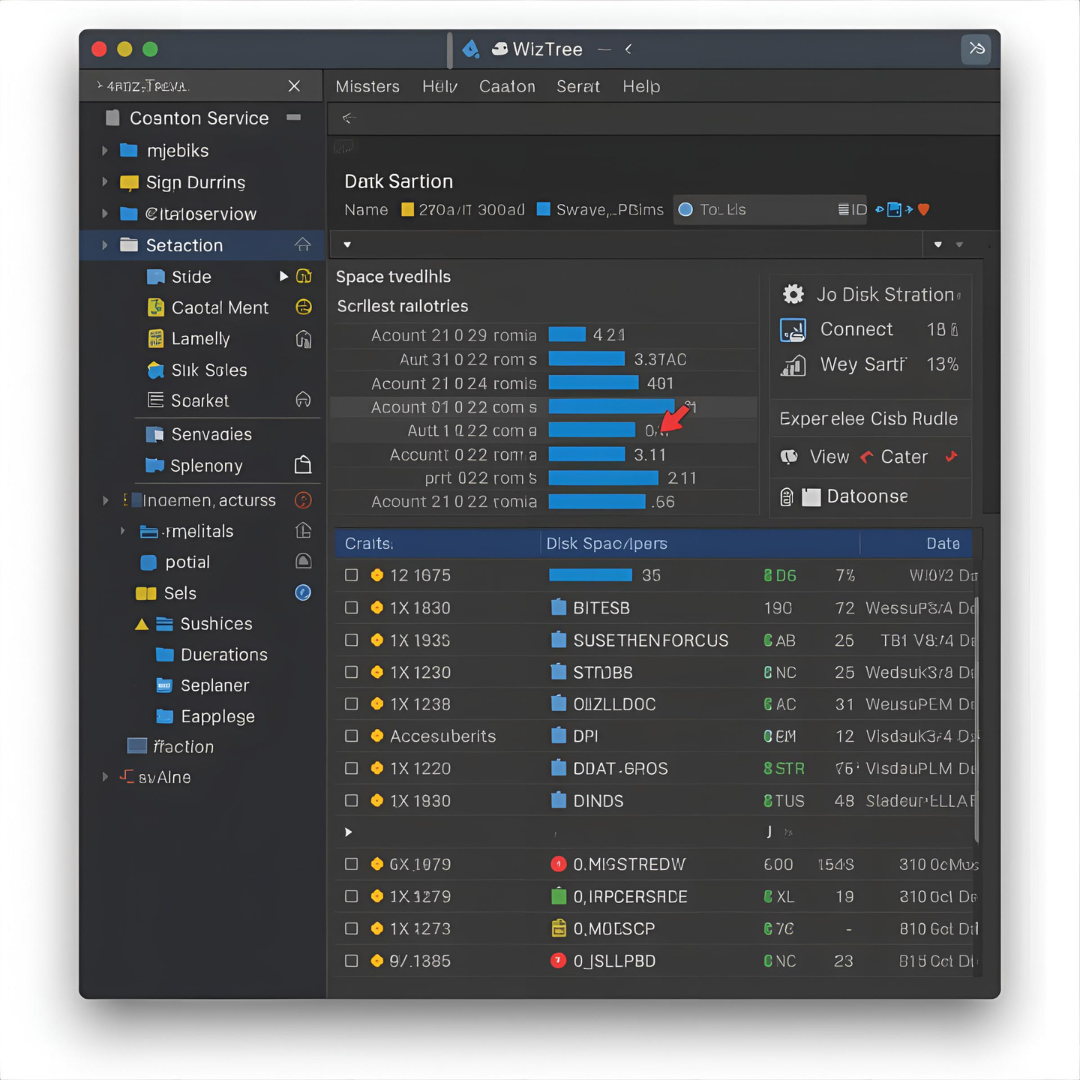Click the gear icon beside Jo Disk Stration
The height and width of the screenshot is (1080, 1080).
(x=793, y=295)
